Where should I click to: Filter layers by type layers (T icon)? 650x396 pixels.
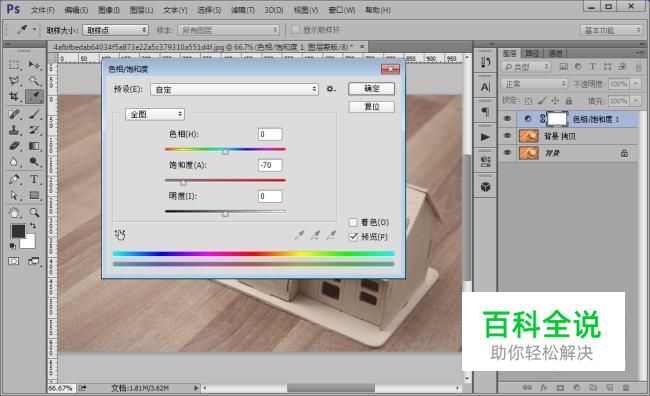pyautogui.click(x=592, y=66)
